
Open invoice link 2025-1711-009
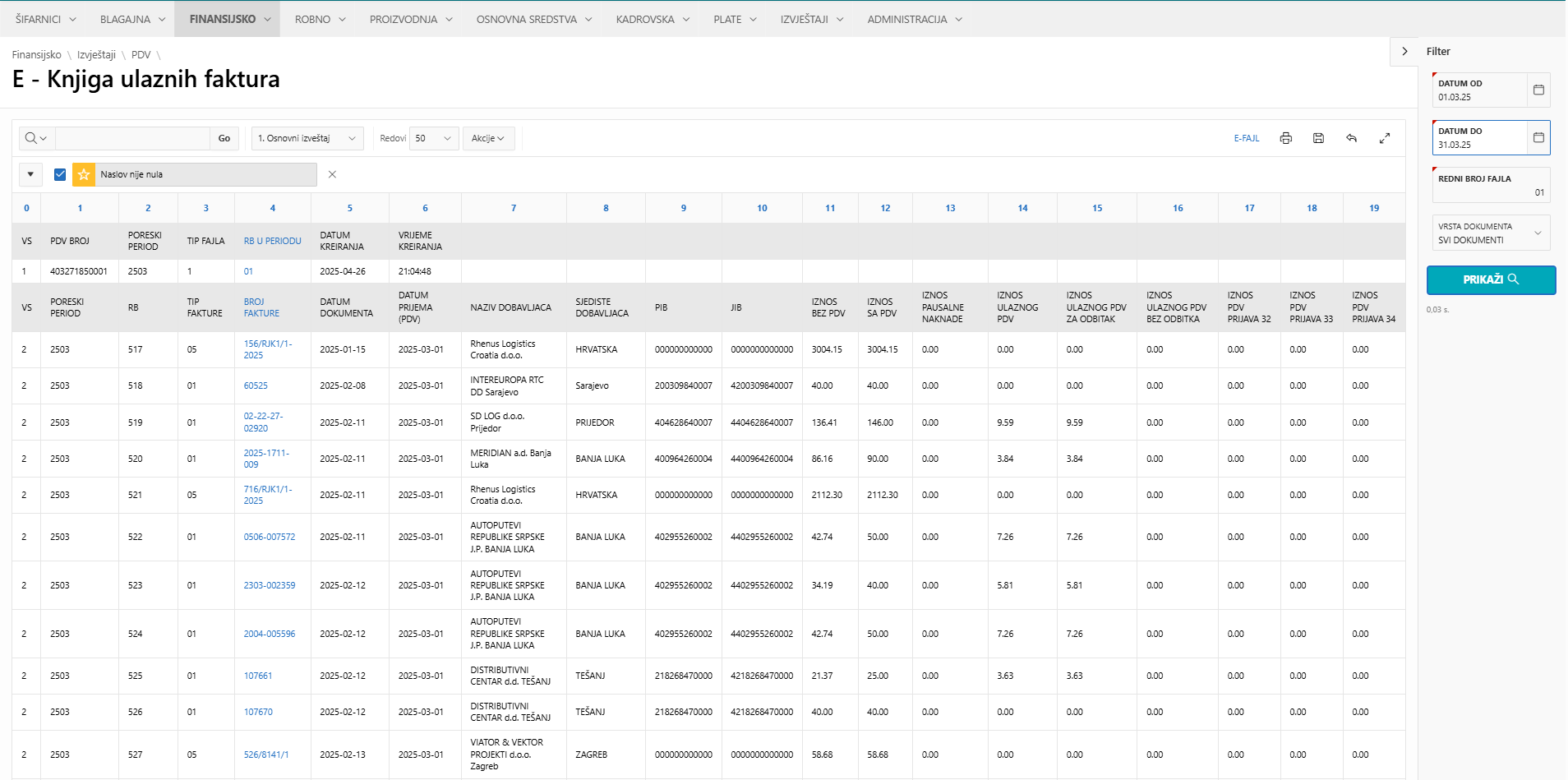pyautogui.click(x=266, y=459)
